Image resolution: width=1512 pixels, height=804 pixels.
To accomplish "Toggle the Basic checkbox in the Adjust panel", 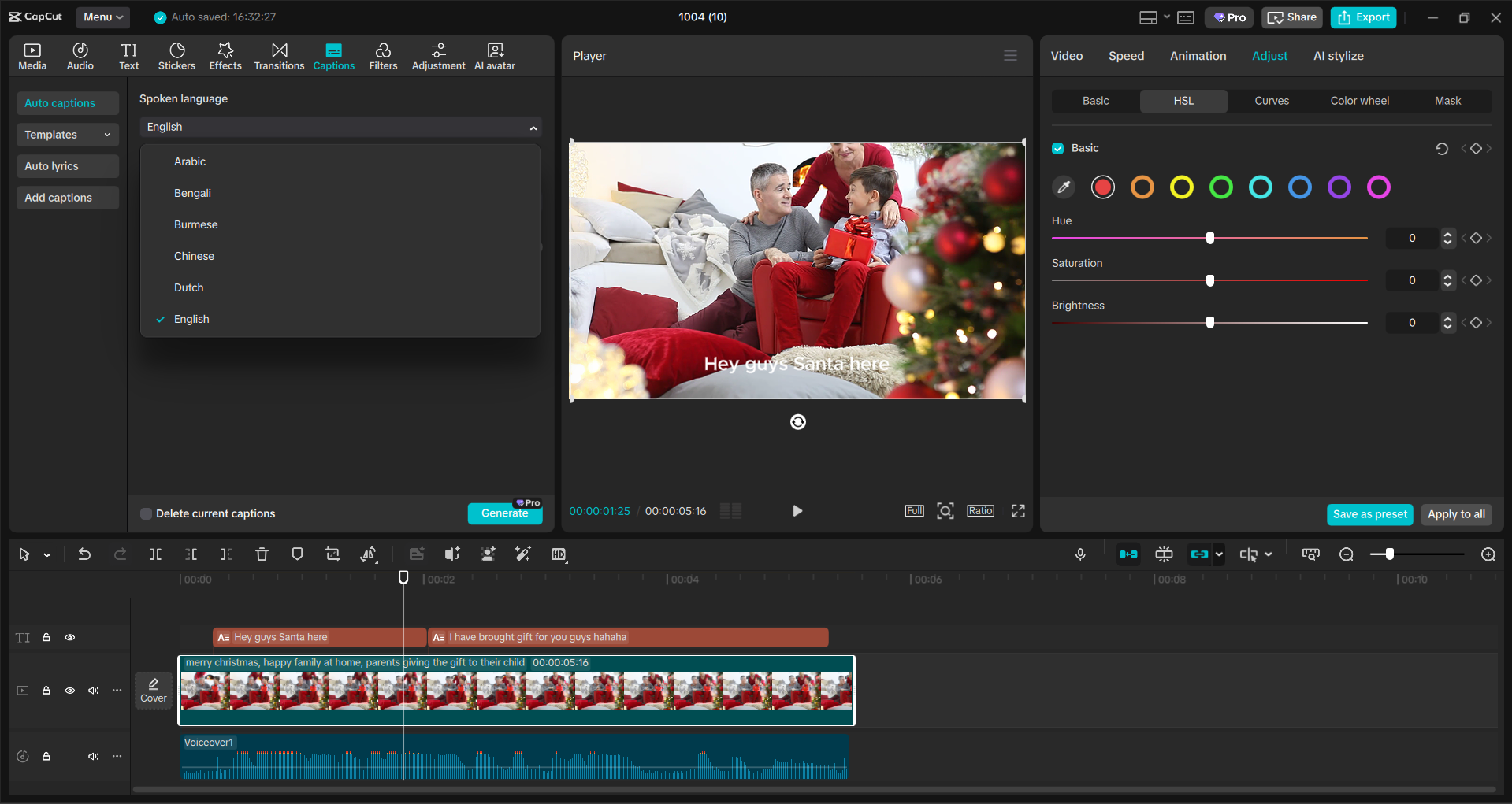I will click(x=1057, y=148).
